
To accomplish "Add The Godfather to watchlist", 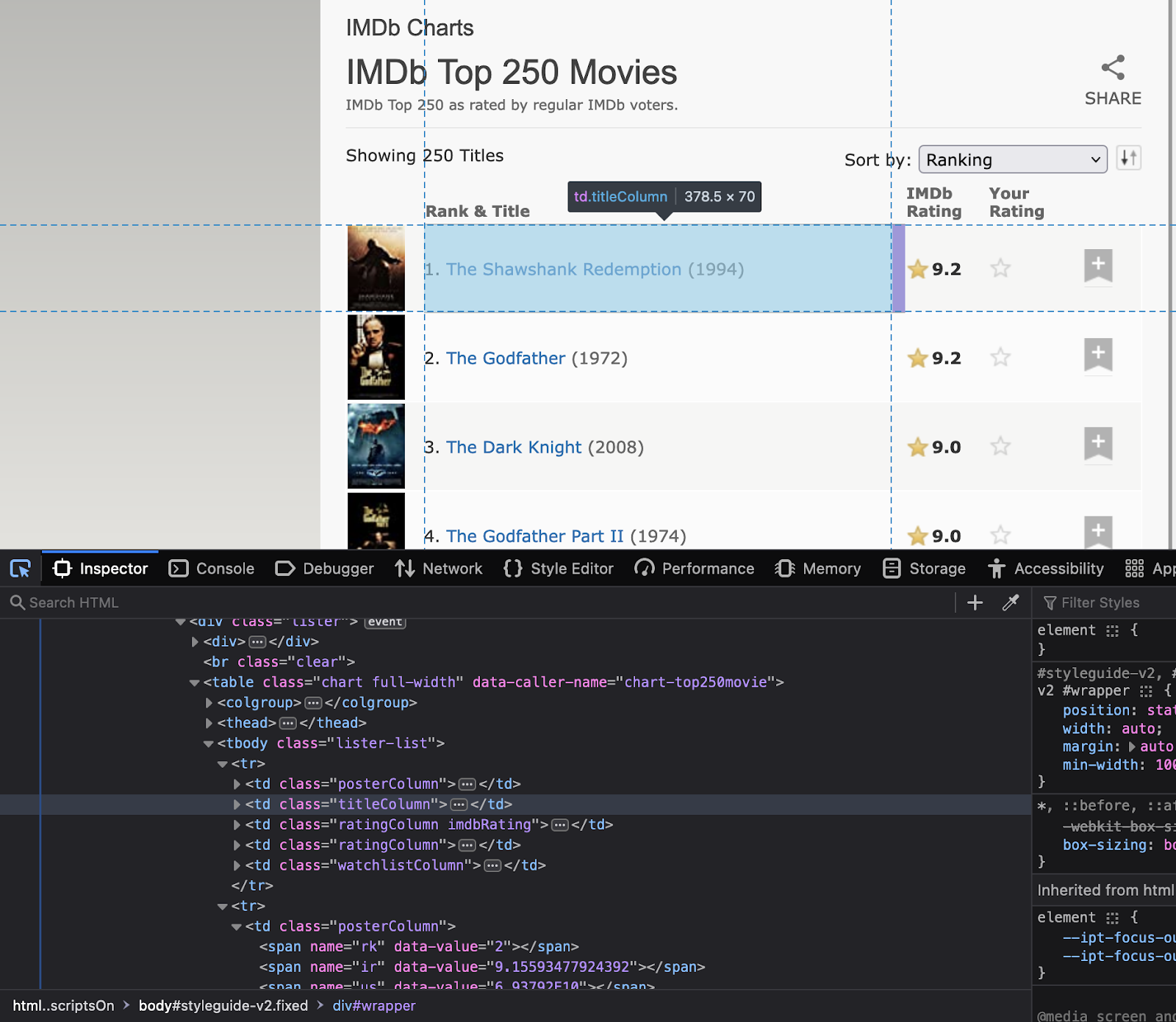I will [1098, 354].
